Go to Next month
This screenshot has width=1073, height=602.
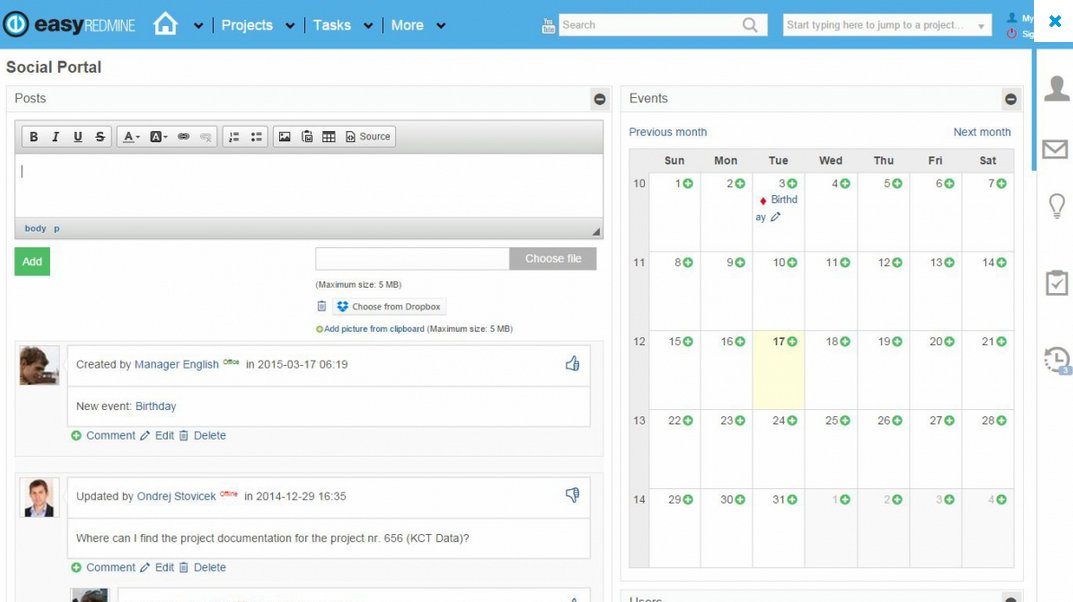(x=982, y=132)
